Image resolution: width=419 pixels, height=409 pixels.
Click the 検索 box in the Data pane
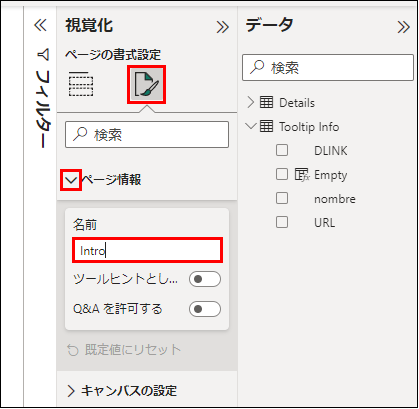[328, 68]
